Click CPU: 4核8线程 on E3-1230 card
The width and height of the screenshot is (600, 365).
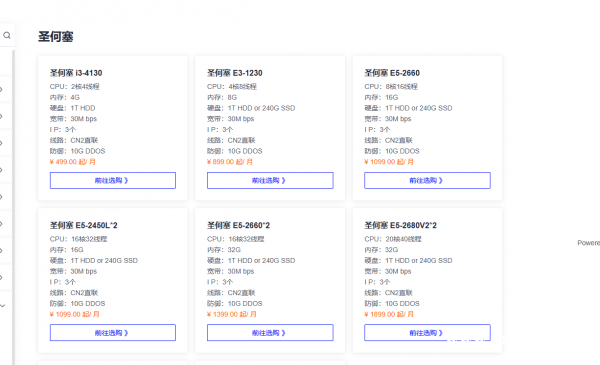[232, 86]
